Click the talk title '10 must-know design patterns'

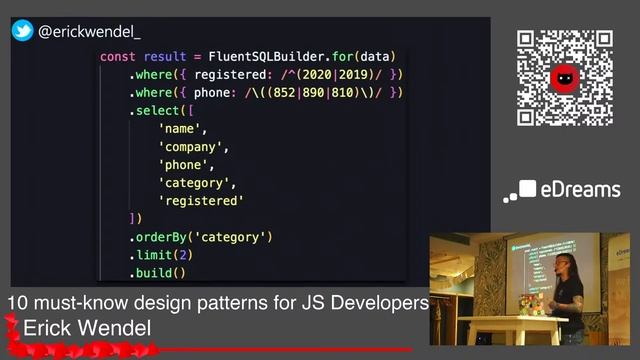click(139, 303)
